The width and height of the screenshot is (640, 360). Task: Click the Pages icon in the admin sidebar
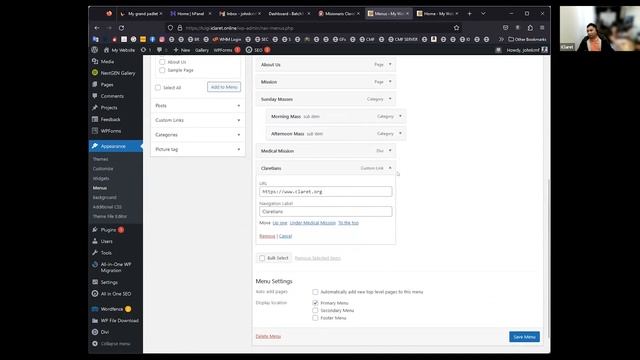[95, 84]
